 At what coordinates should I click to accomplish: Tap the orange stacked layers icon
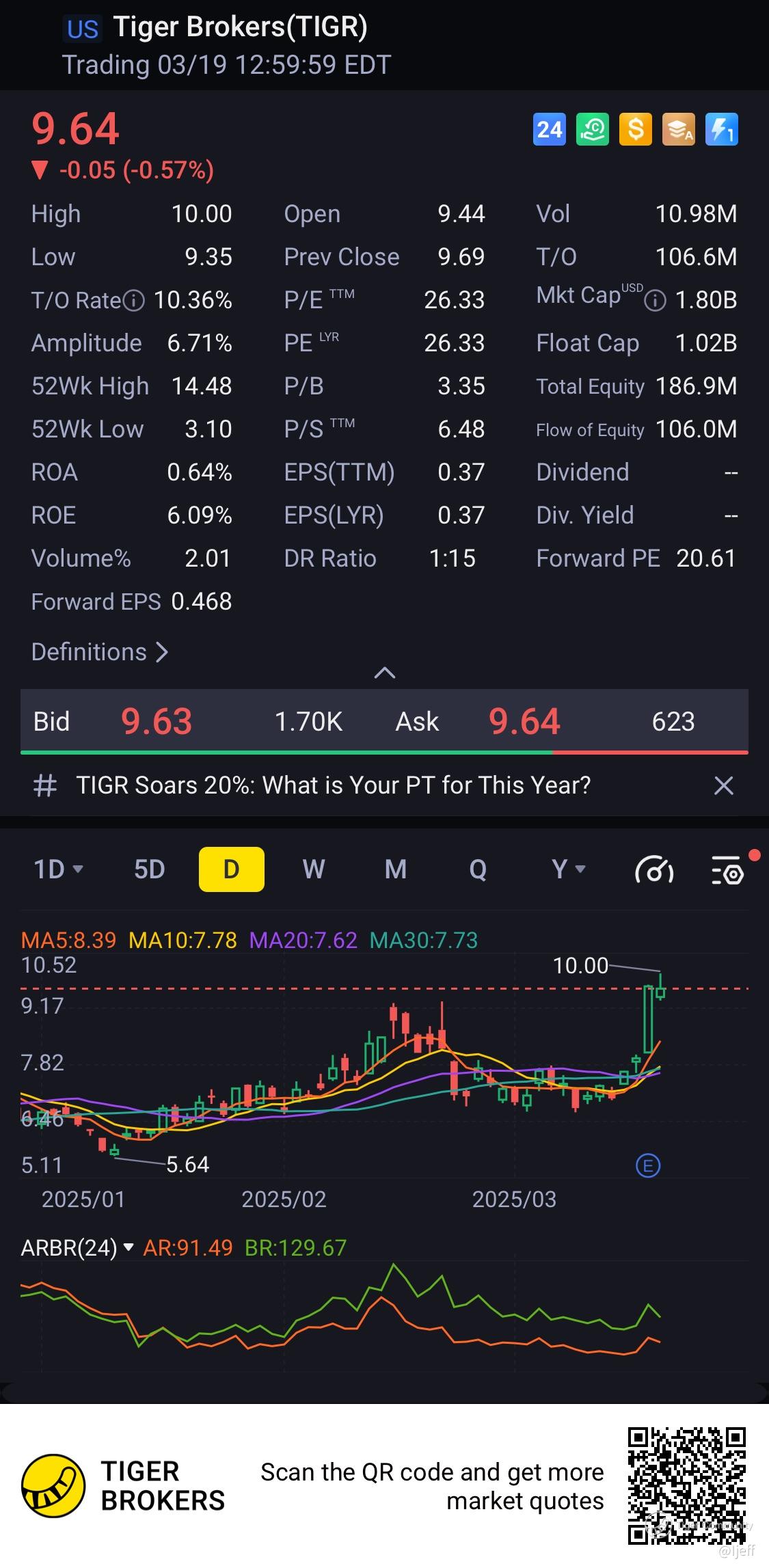click(x=679, y=129)
